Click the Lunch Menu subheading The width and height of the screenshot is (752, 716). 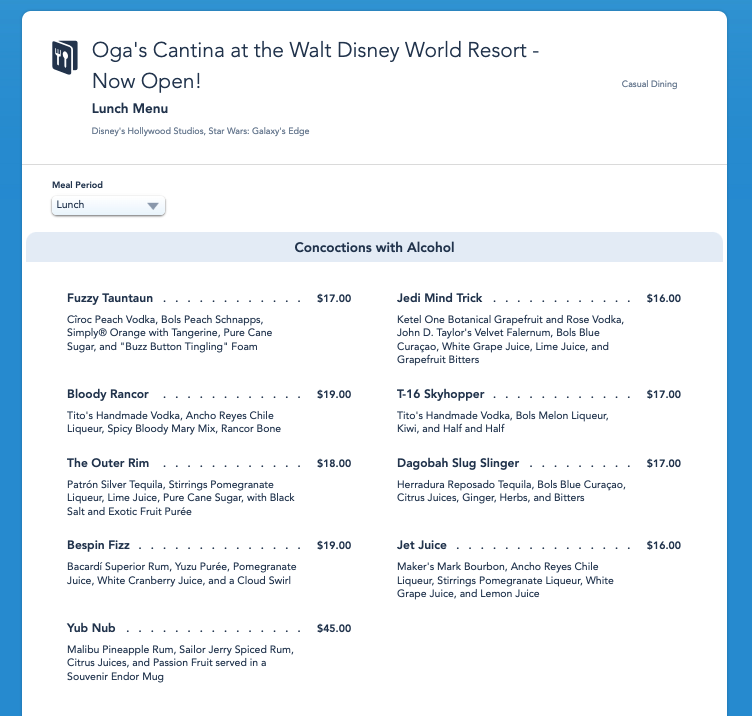point(130,108)
